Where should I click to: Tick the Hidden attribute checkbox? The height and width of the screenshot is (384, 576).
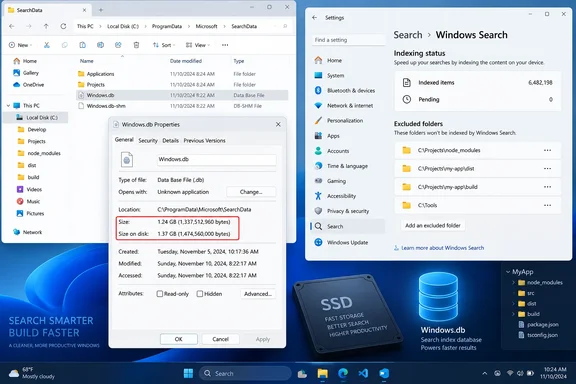point(200,294)
